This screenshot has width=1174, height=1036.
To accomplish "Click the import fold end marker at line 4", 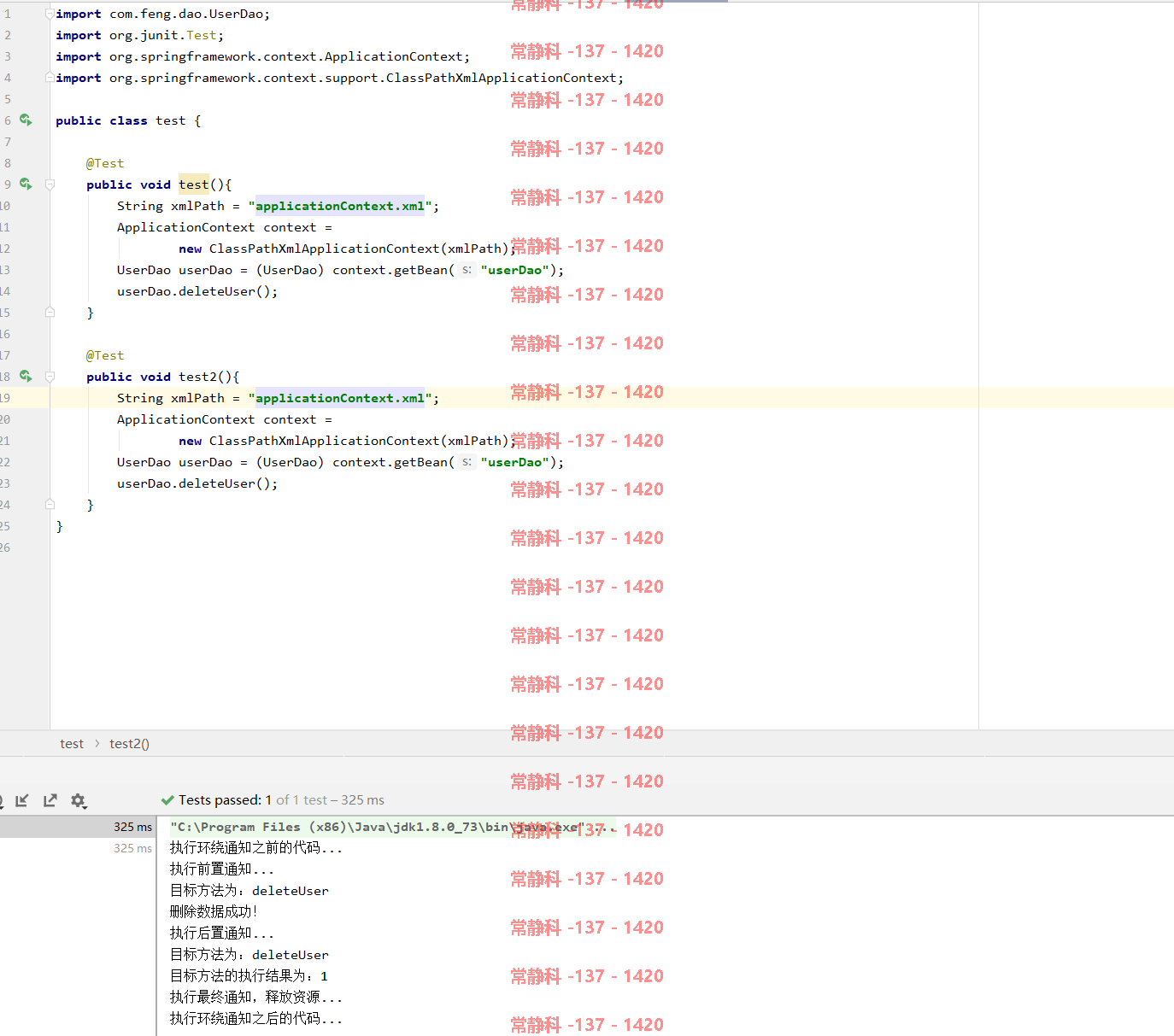I will pyautogui.click(x=50, y=78).
